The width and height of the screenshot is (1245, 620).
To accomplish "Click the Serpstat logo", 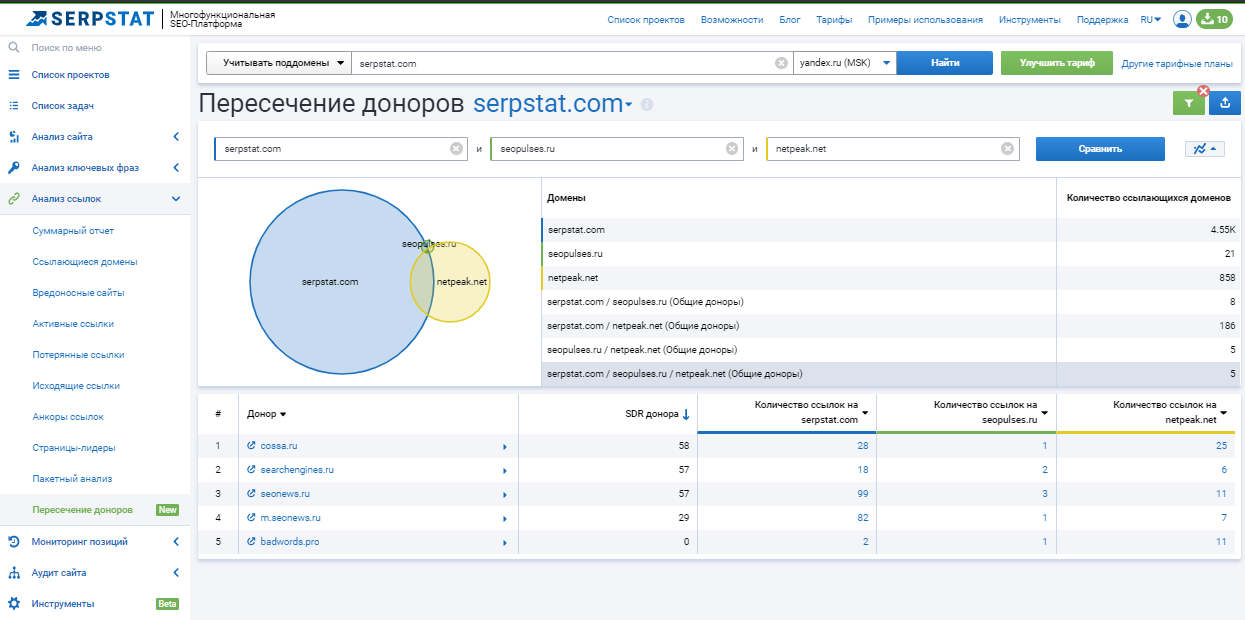I will point(88,18).
